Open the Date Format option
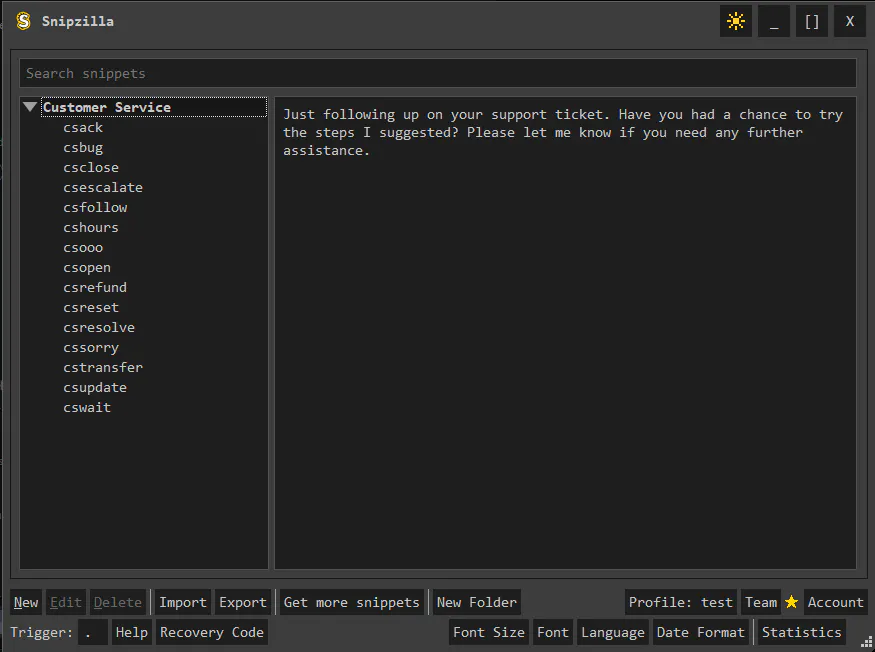Image resolution: width=875 pixels, height=652 pixels. click(x=700, y=632)
